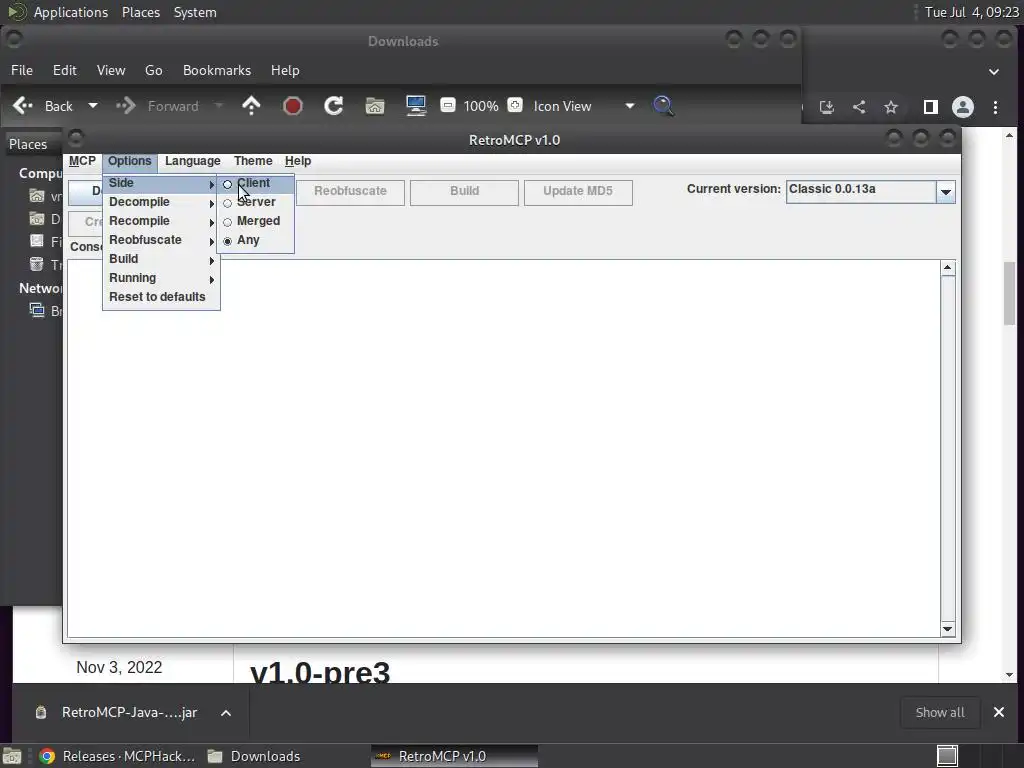Expand the Running options submenu
This screenshot has width=1024, height=768.
pyautogui.click(x=161, y=278)
